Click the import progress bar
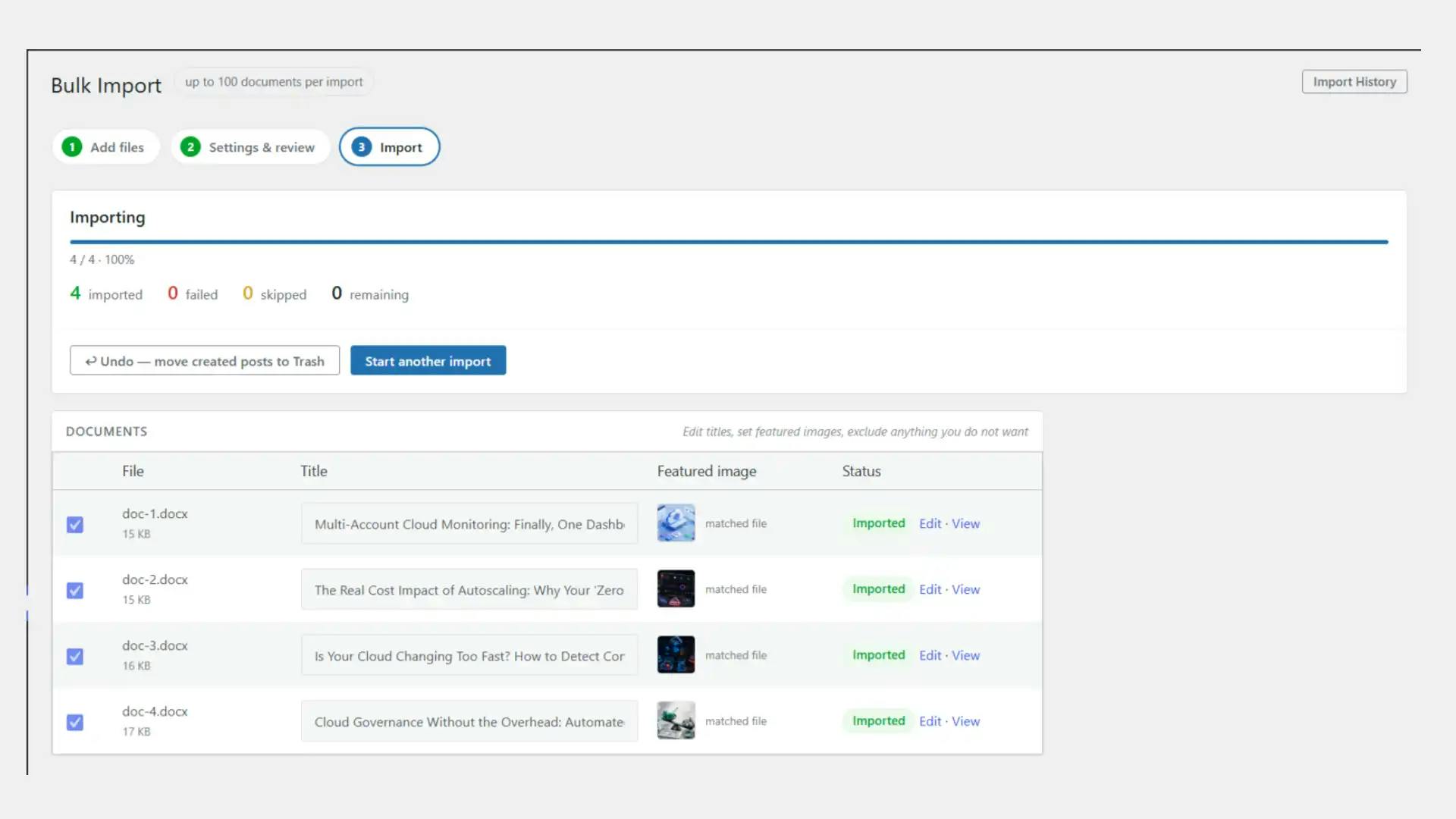The height and width of the screenshot is (819, 1456). (x=729, y=242)
